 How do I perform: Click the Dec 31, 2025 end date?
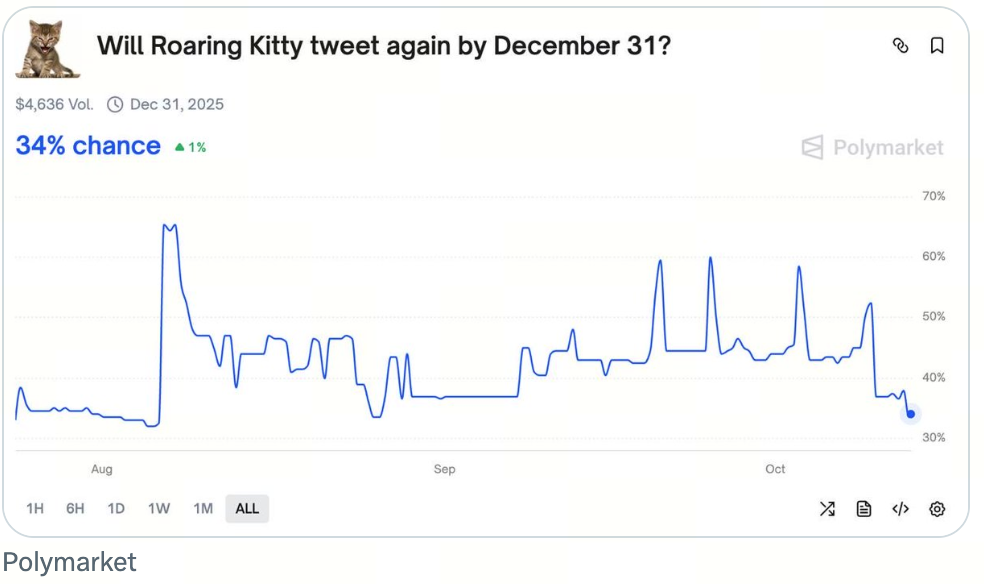tap(177, 104)
